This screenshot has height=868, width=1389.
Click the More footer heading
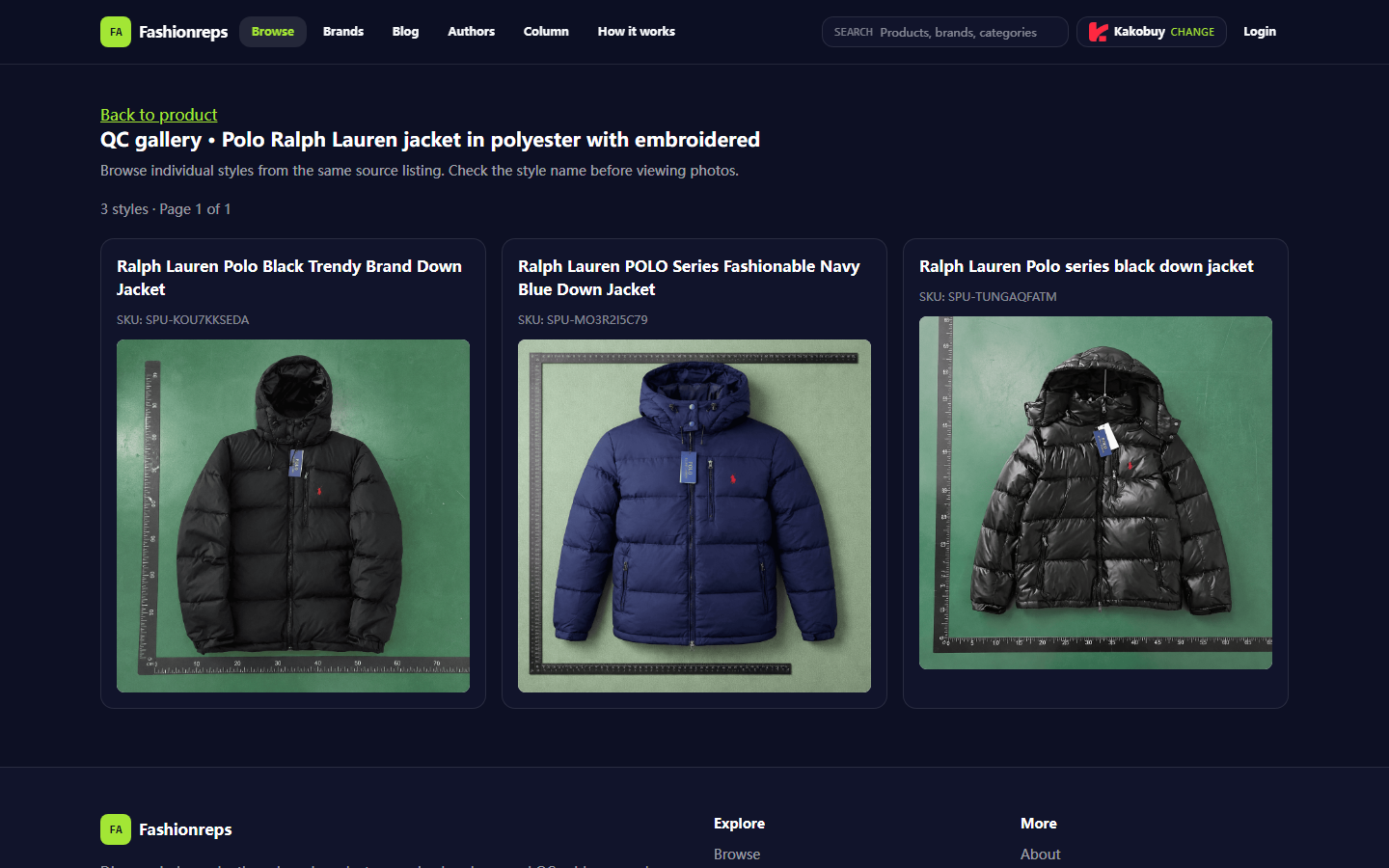click(x=1039, y=824)
